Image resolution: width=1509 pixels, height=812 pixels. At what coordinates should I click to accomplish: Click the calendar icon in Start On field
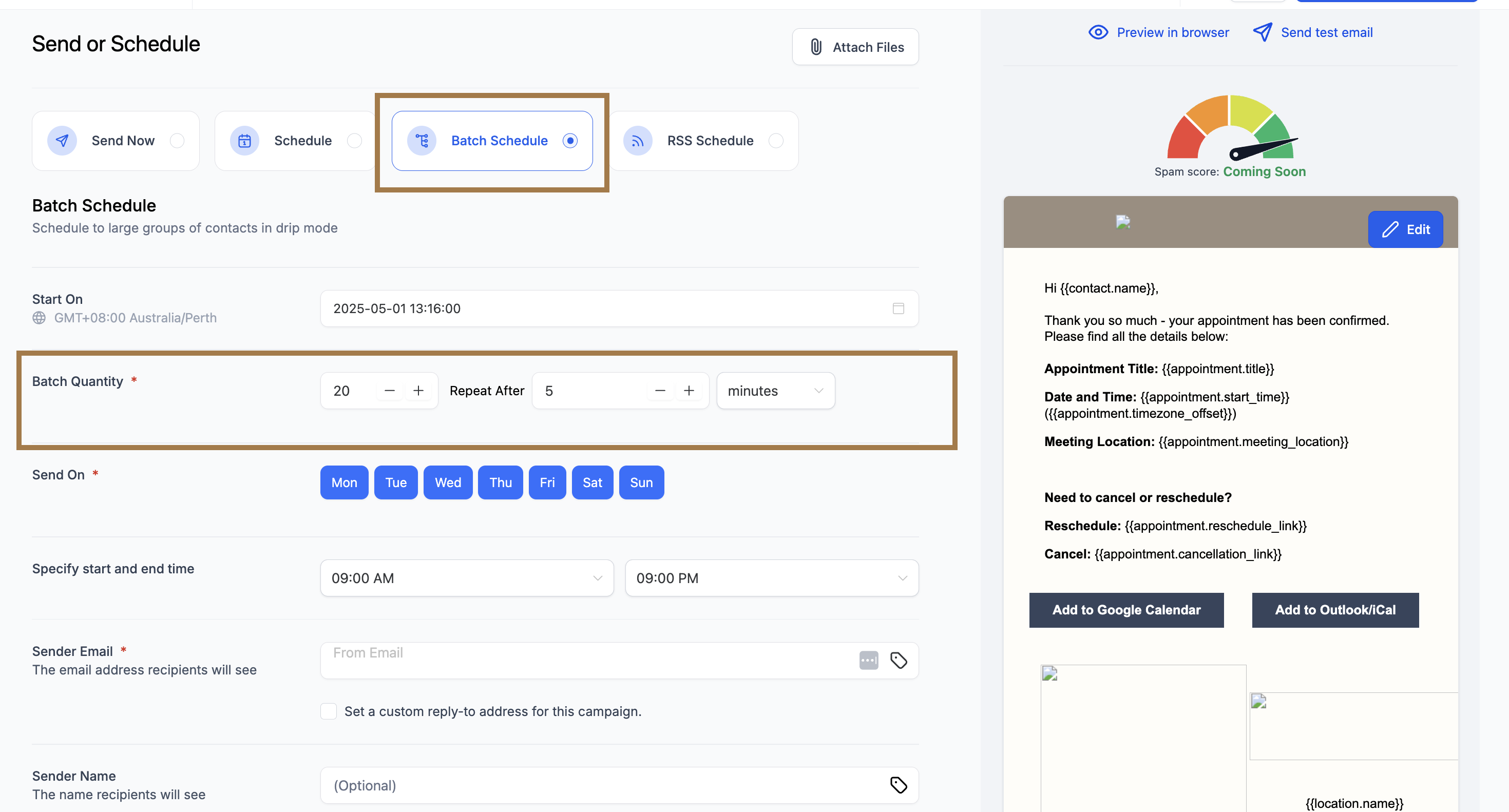(x=898, y=308)
